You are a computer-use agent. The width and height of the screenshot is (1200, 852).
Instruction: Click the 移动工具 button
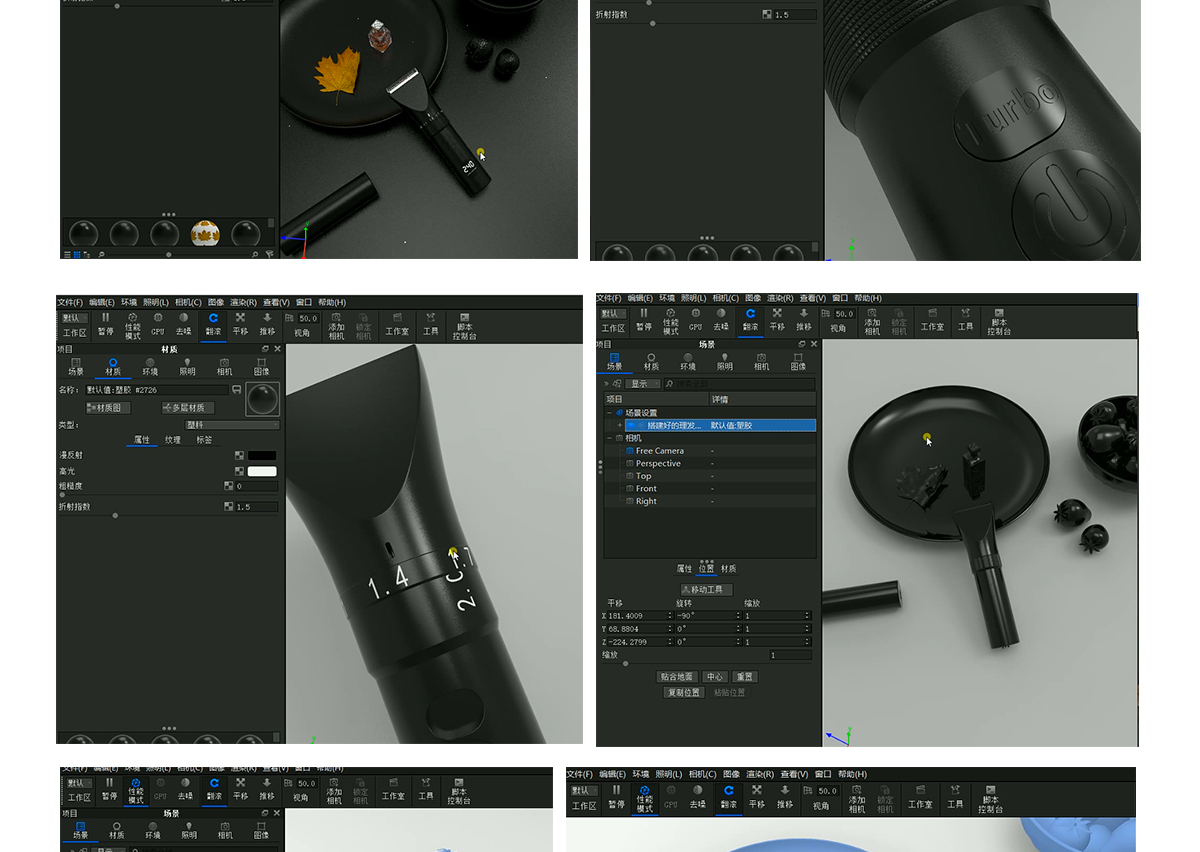(706, 590)
